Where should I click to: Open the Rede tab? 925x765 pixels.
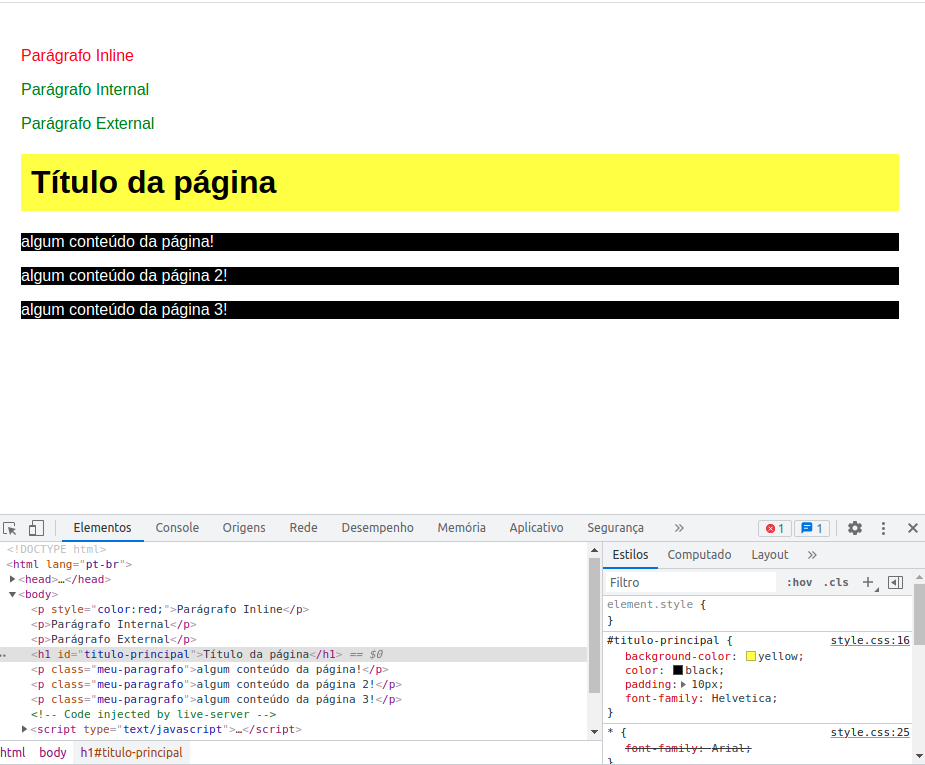tap(303, 528)
